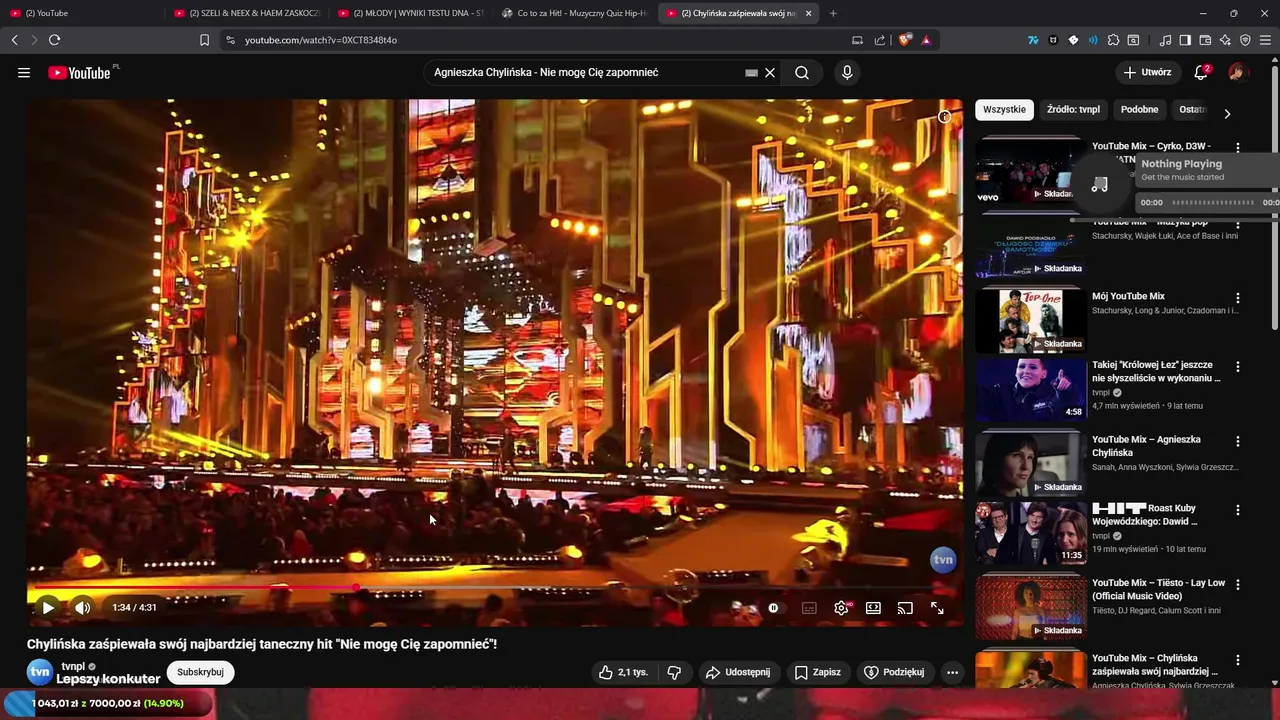Select the Wszystkie filter chip

[1004, 109]
